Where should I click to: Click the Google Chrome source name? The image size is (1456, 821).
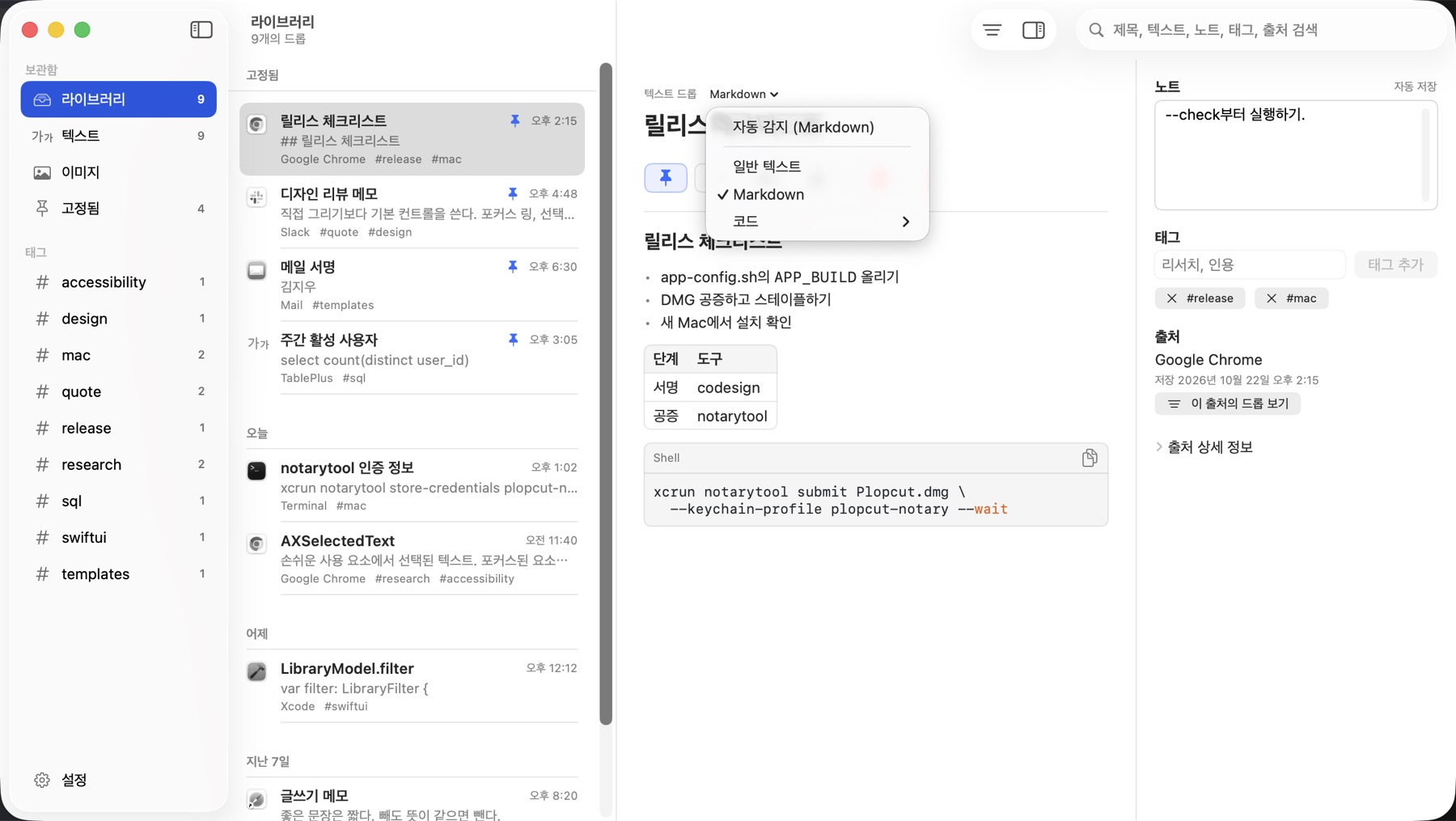[x=1208, y=360]
